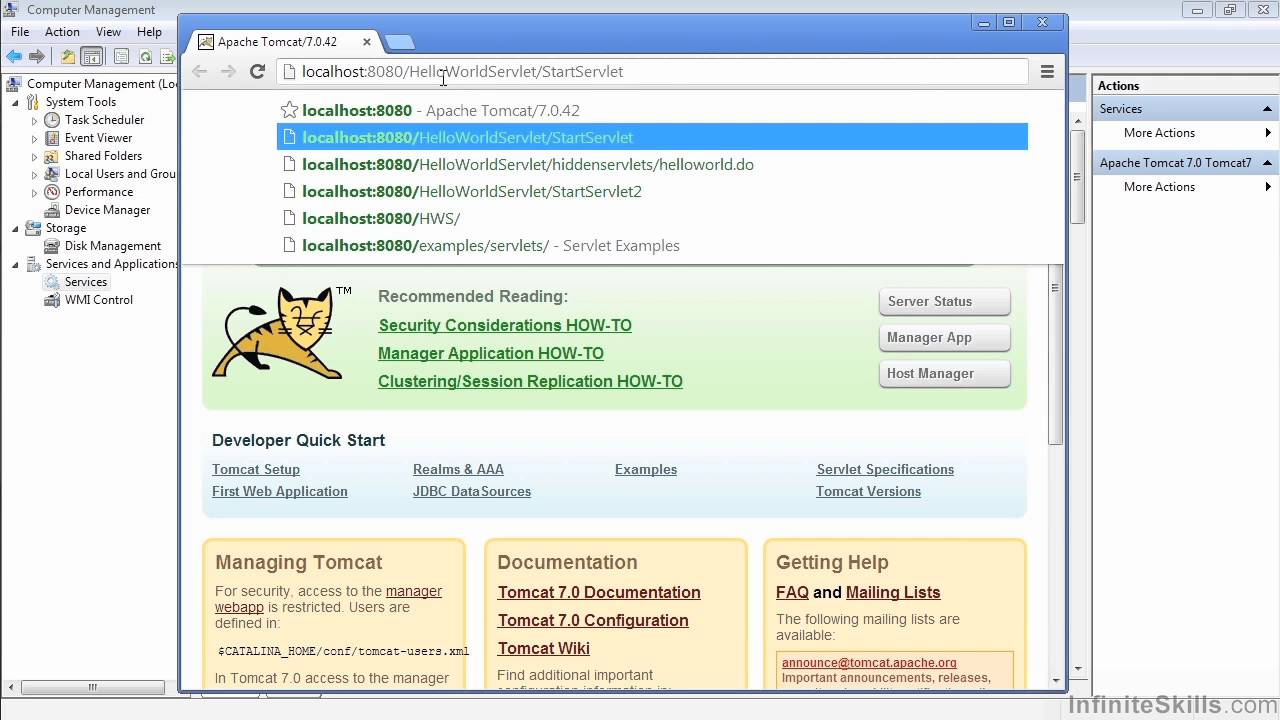Close the Apache Tomcat/7.0.42 browser tab

point(367,42)
